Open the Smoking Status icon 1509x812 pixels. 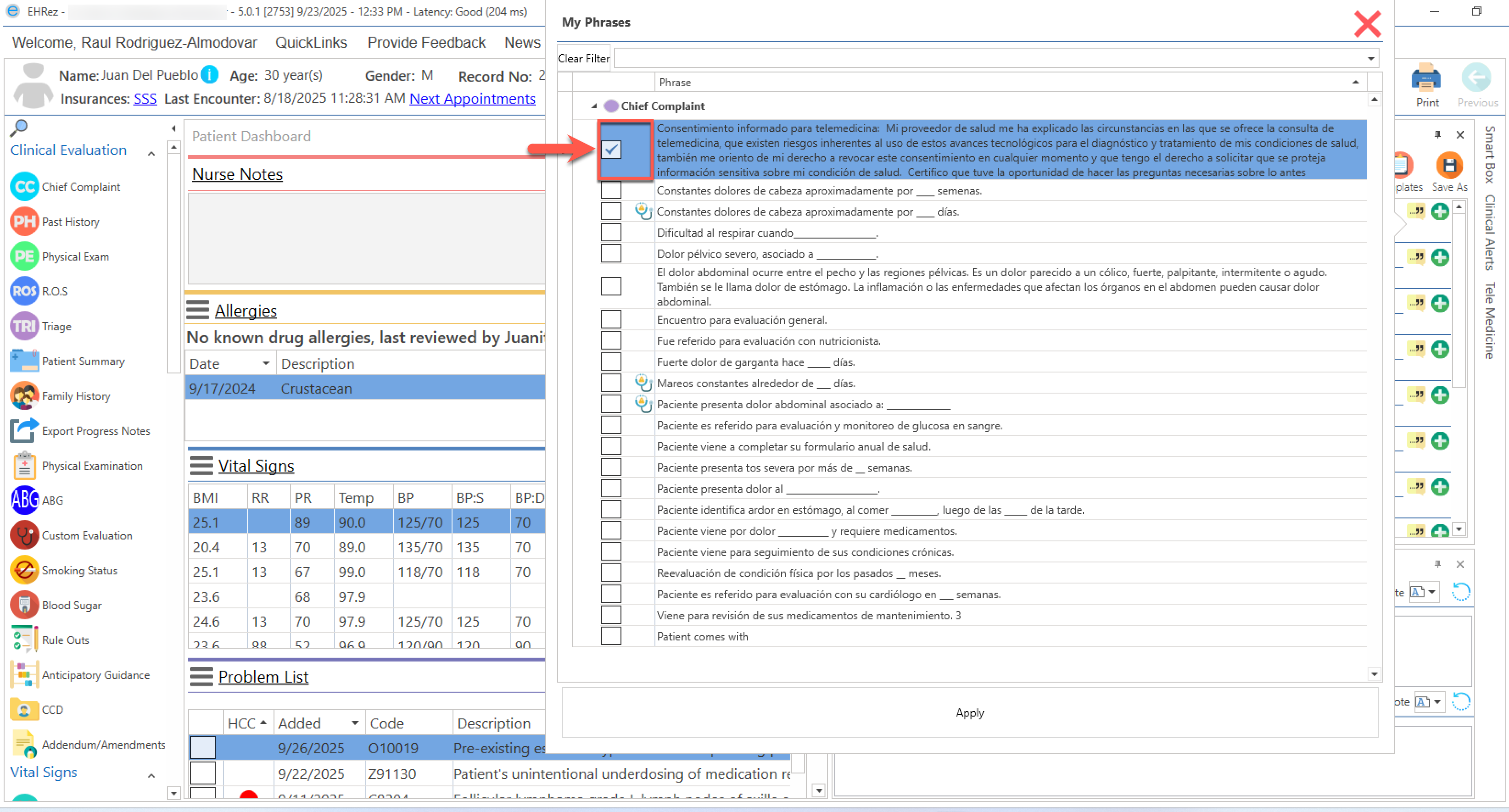coord(24,570)
